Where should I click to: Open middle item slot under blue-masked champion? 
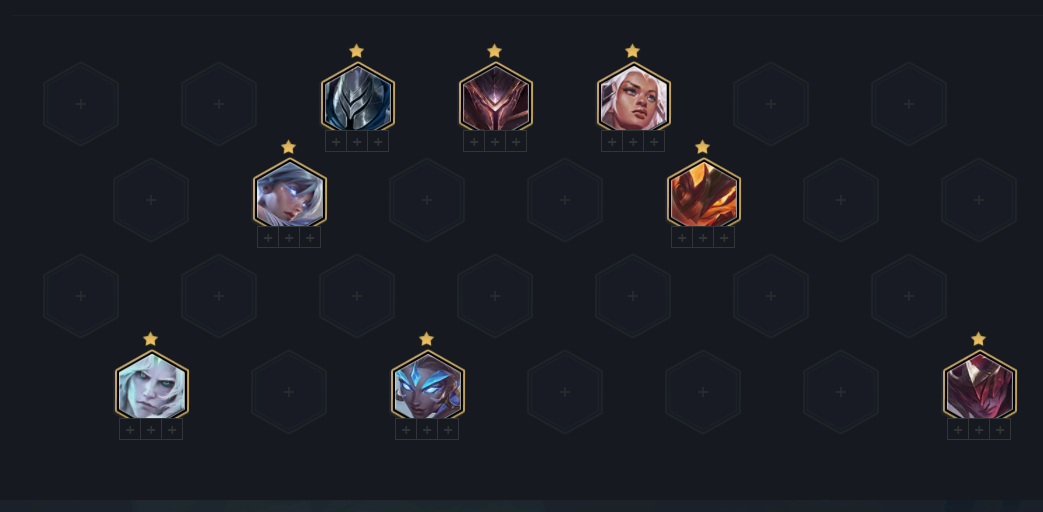tap(427, 430)
